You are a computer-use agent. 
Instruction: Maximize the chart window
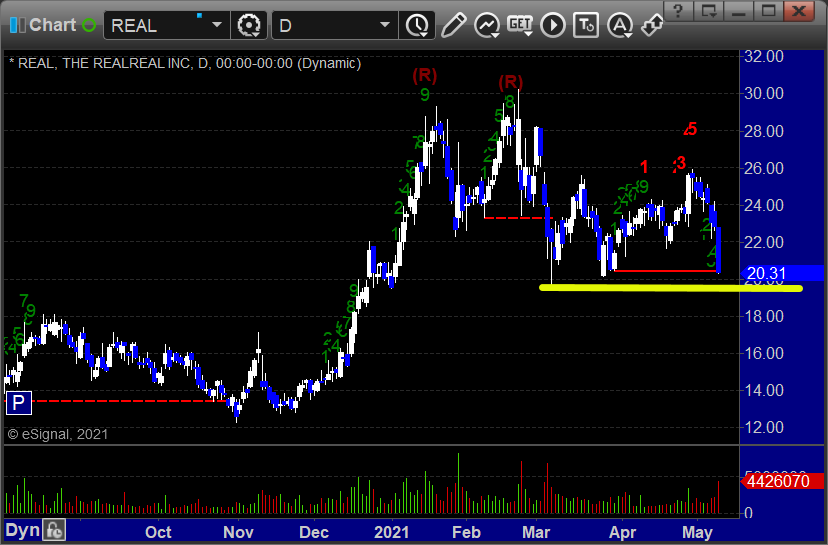coord(768,11)
